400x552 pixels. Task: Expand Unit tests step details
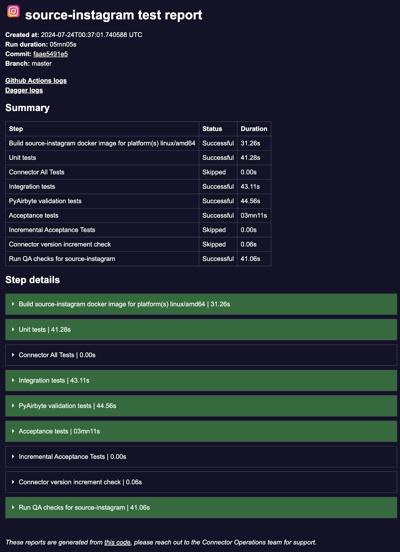tap(201, 330)
